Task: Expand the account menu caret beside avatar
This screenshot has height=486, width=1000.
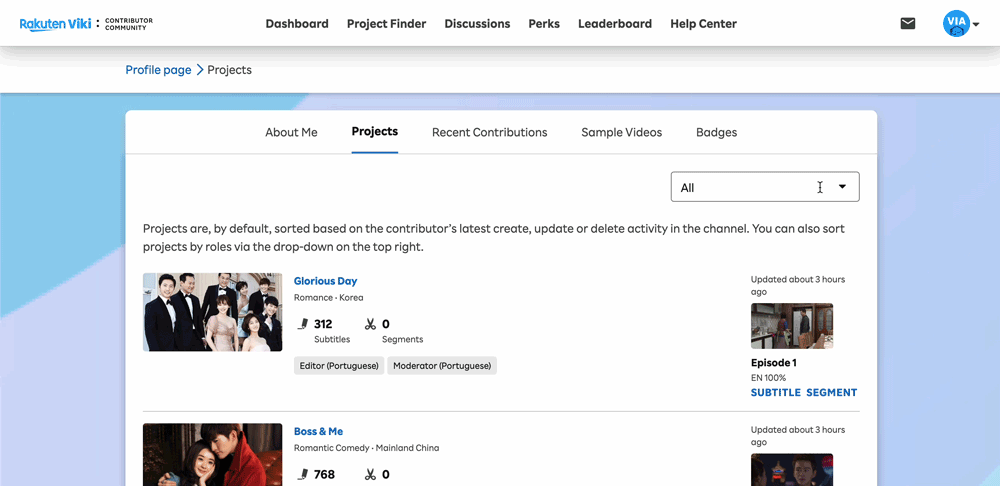Action: point(976,25)
